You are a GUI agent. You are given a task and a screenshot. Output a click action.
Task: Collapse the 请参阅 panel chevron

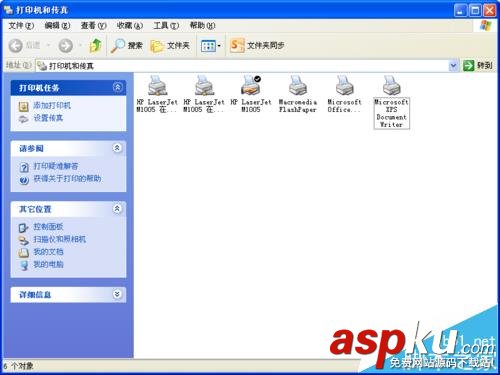tap(117, 148)
